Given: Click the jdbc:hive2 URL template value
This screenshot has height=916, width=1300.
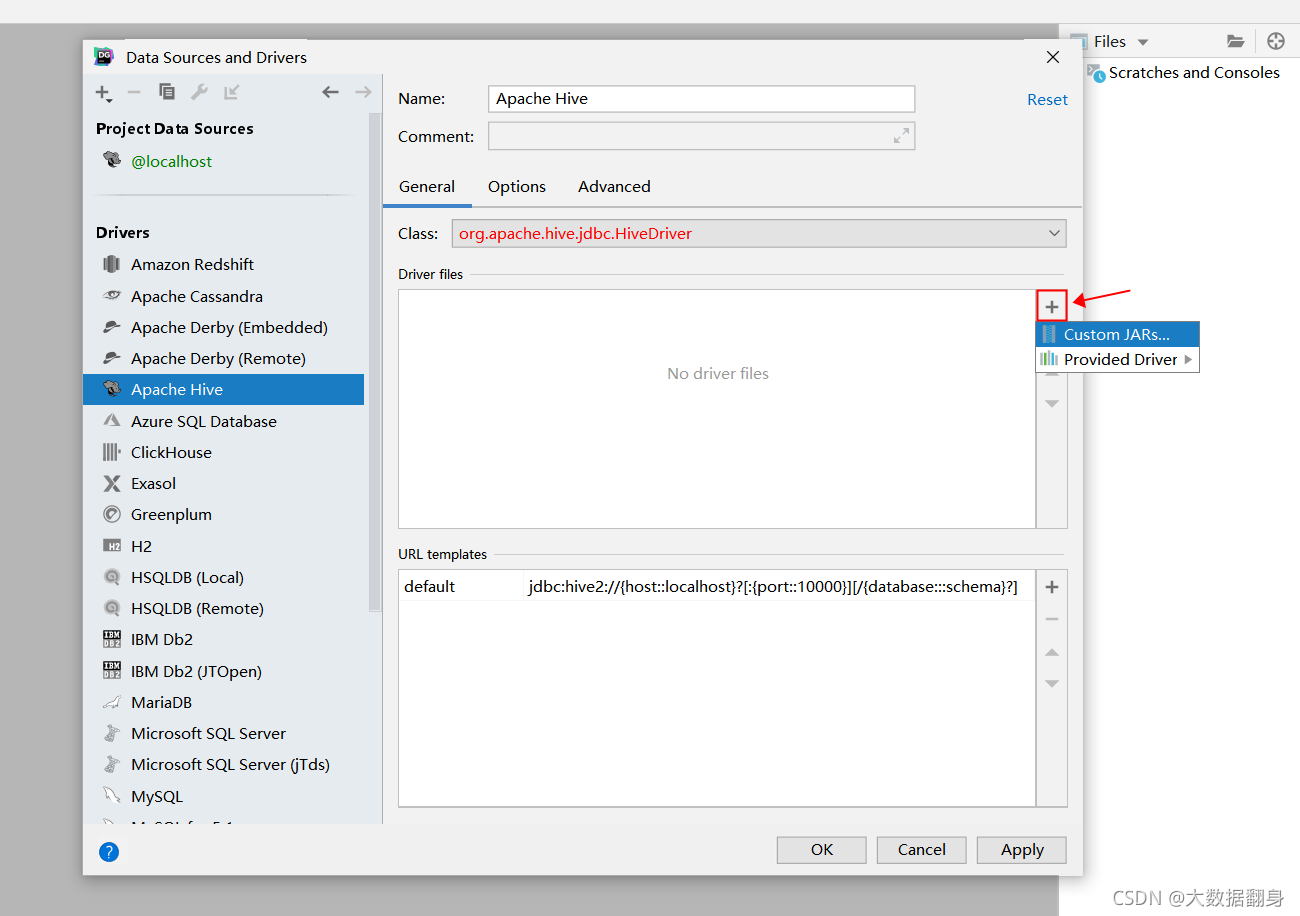Looking at the screenshot, I should (x=773, y=587).
